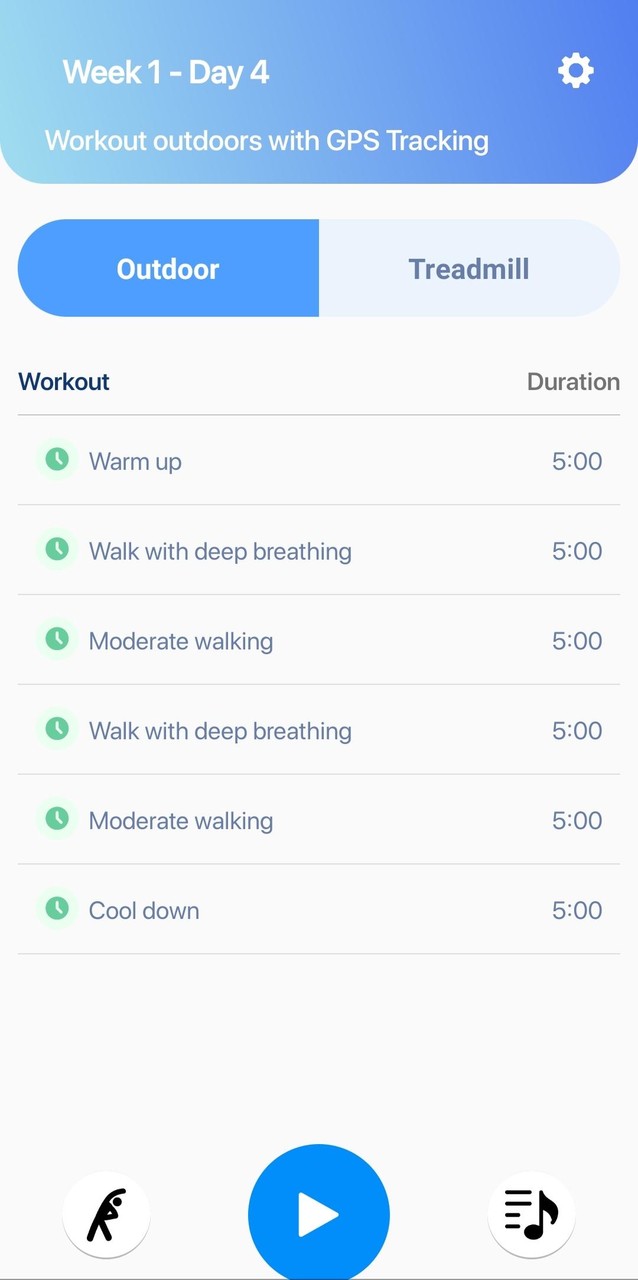Image resolution: width=638 pixels, height=1280 pixels.
Task: Click the clock icon beside Walk with deep breathing
Action: pos(57,549)
